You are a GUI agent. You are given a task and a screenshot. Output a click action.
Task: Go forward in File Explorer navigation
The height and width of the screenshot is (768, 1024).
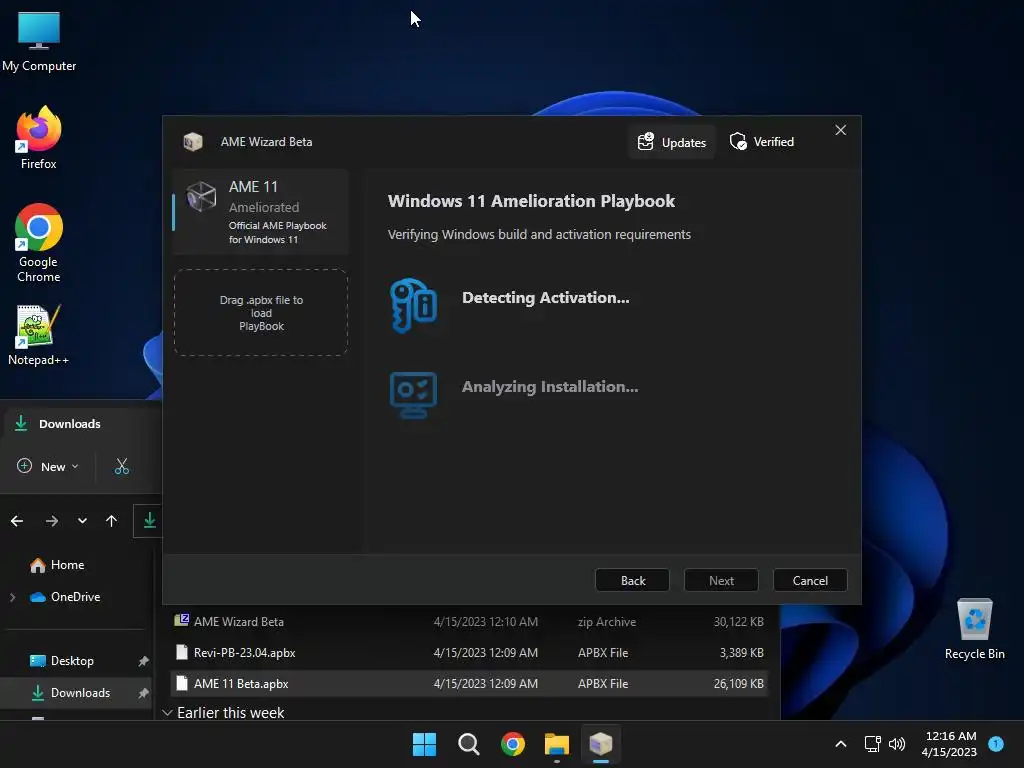click(x=52, y=520)
